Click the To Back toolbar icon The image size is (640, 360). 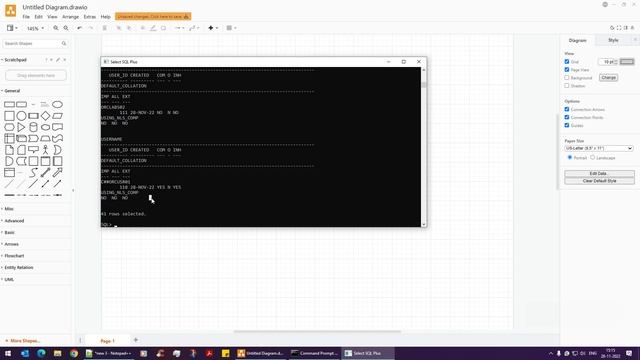pos(129,28)
